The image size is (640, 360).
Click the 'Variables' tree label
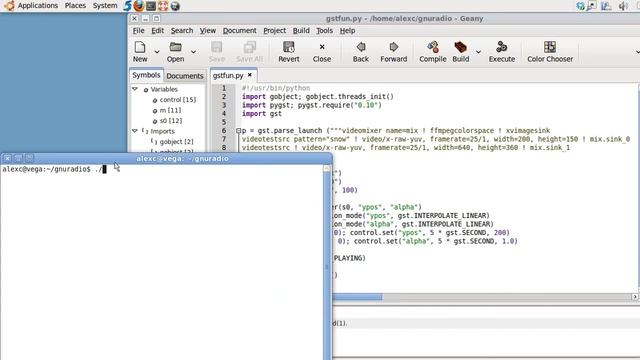(164, 89)
